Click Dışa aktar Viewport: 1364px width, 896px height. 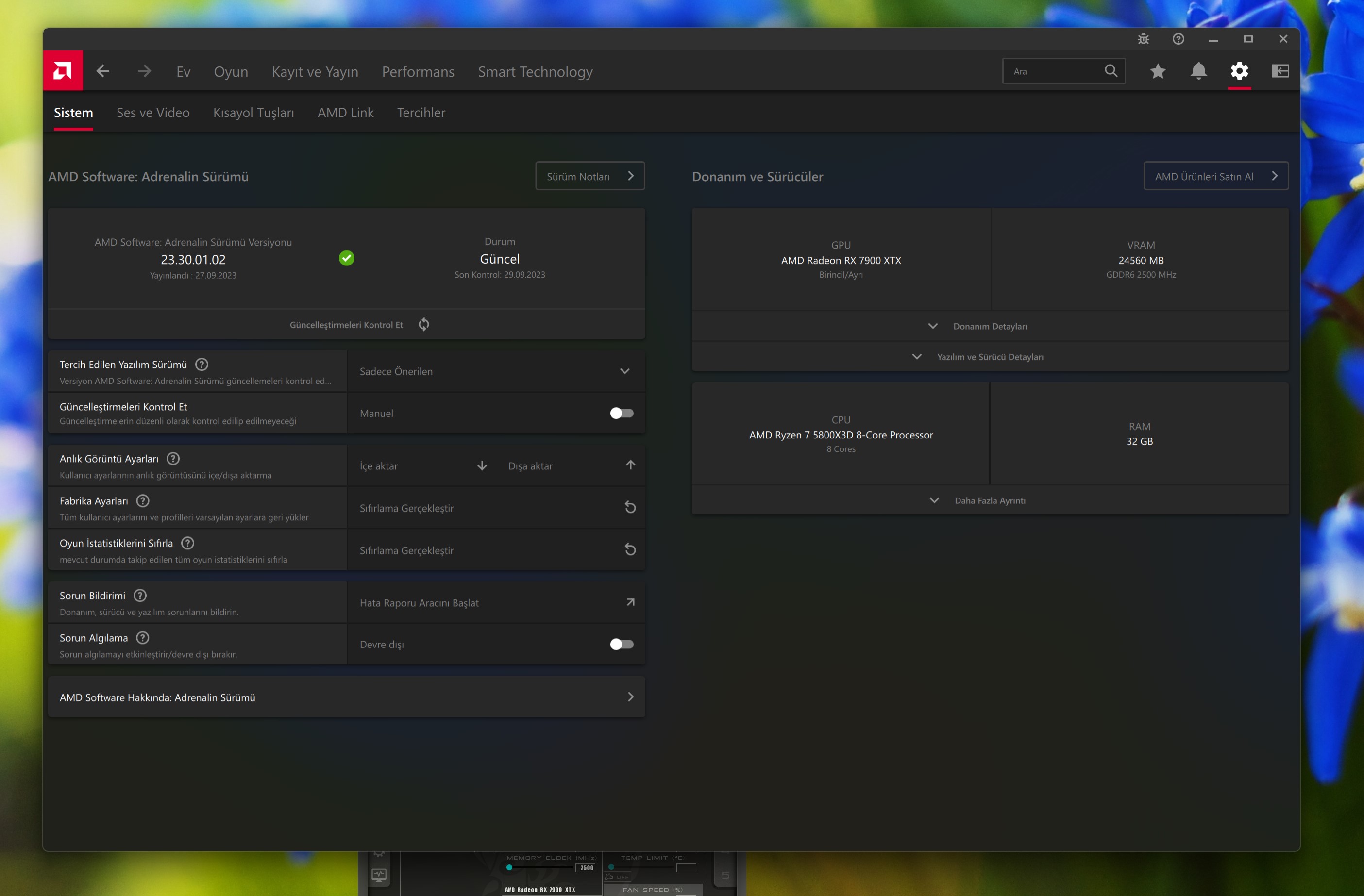pyautogui.click(x=530, y=466)
